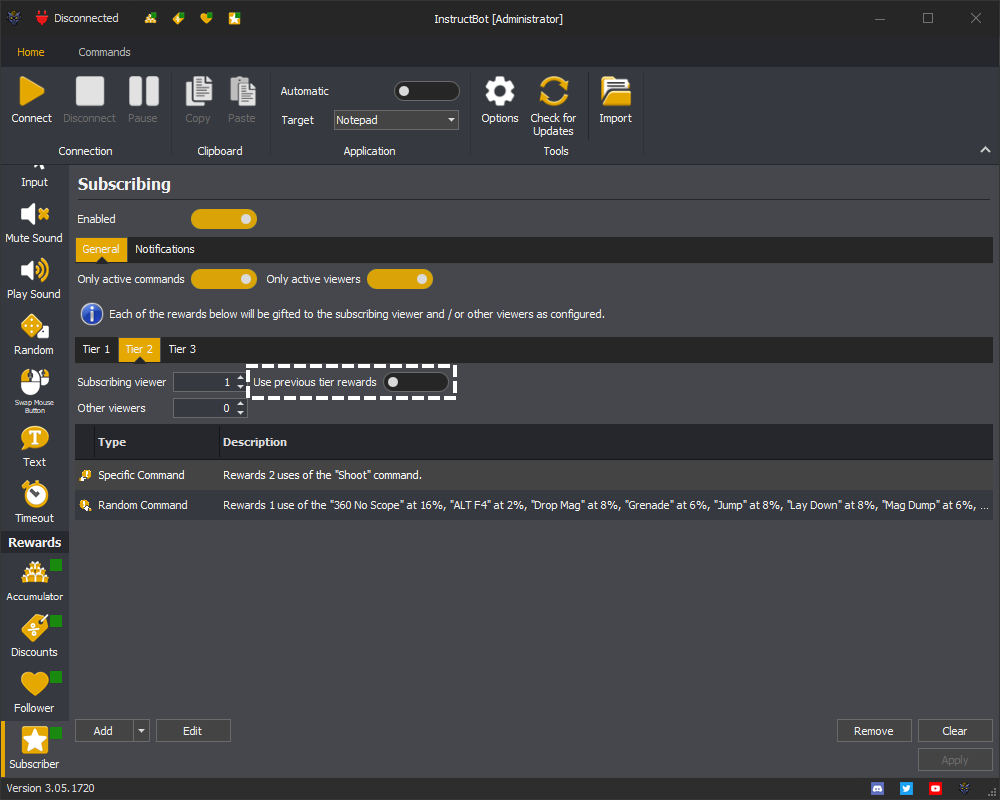Screen dimensions: 1000x800
Task: Enable Use previous tier rewards
Action: pos(416,382)
